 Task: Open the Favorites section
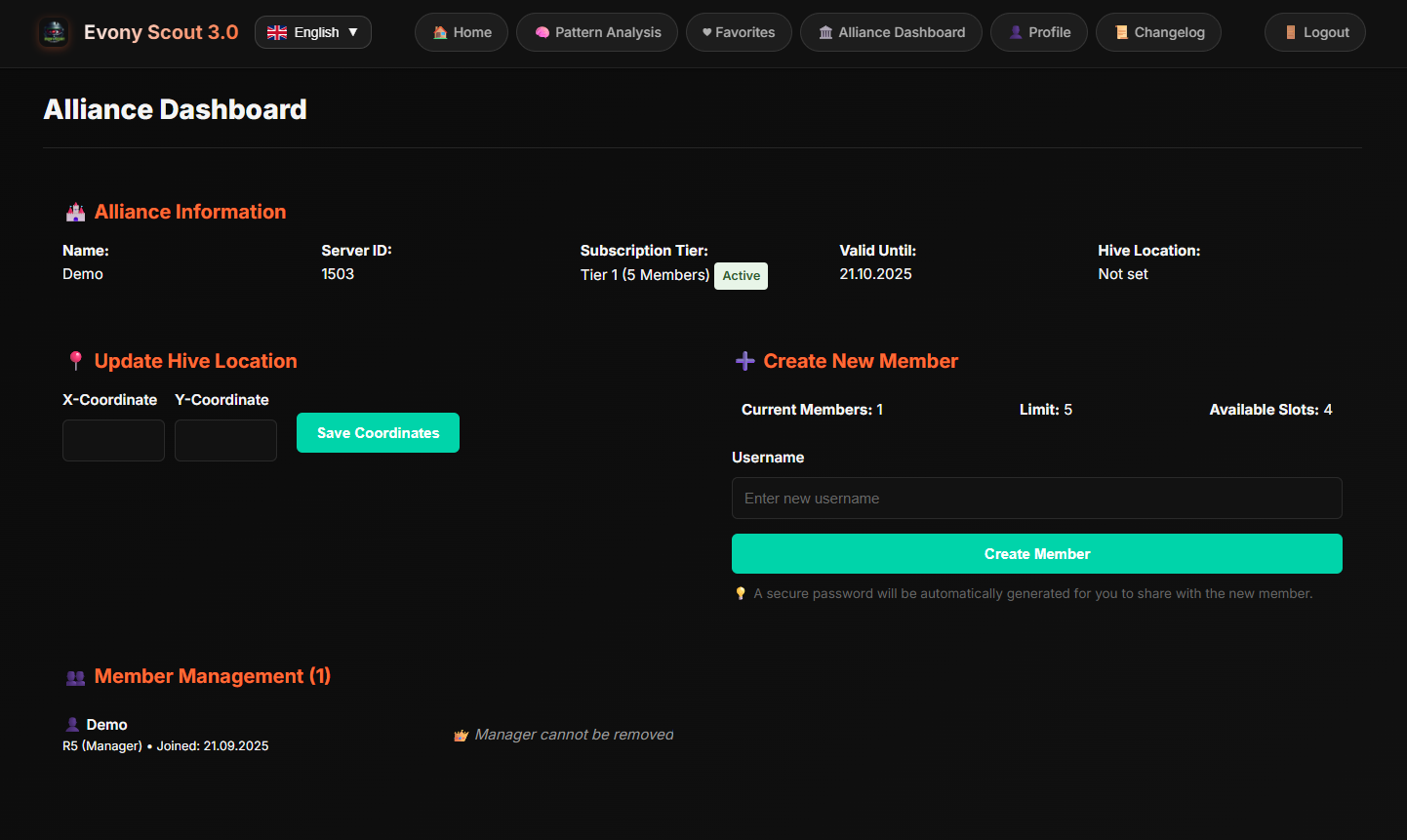[x=739, y=31]
